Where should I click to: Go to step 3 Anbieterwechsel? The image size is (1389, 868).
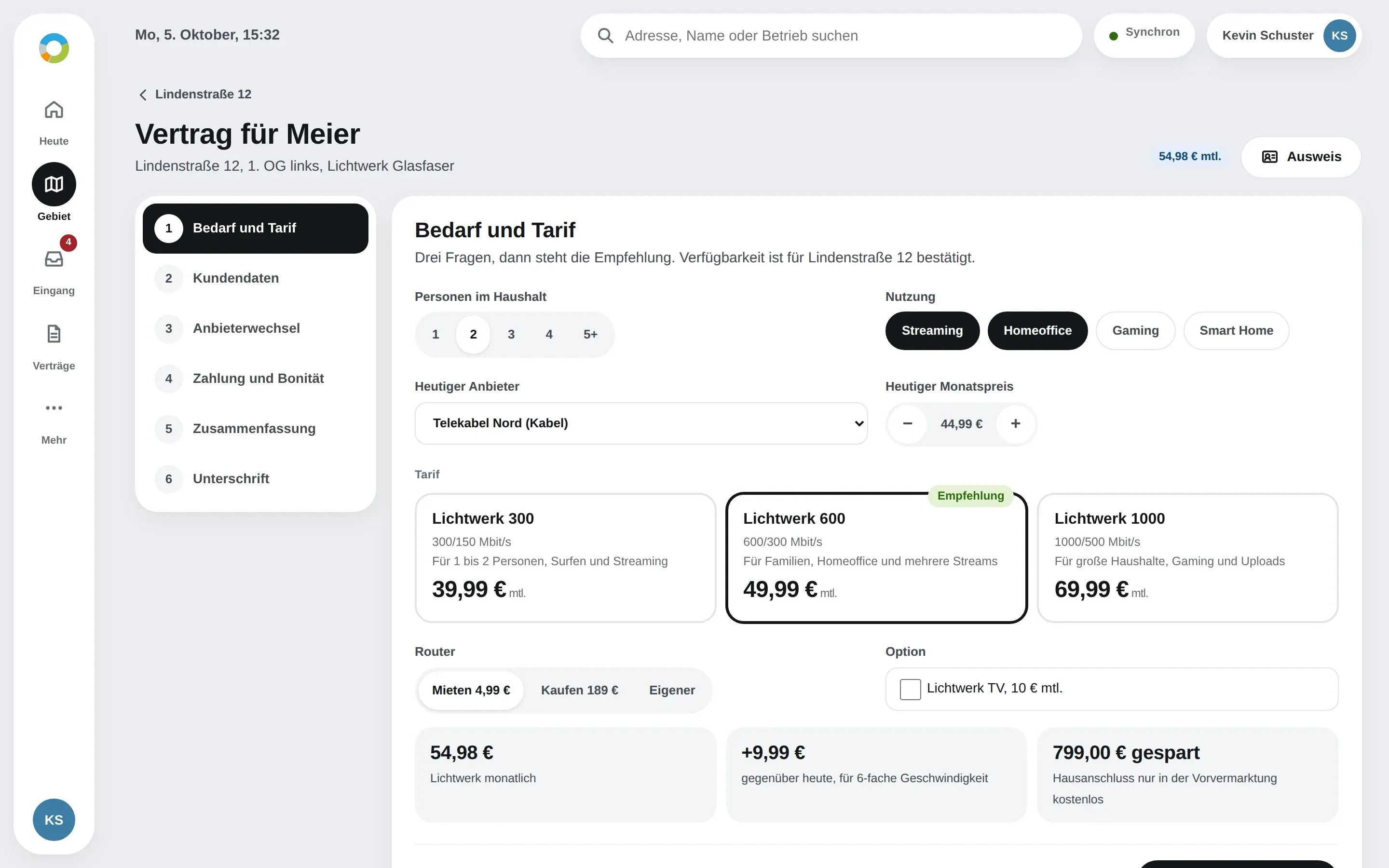tap(256, 328)
